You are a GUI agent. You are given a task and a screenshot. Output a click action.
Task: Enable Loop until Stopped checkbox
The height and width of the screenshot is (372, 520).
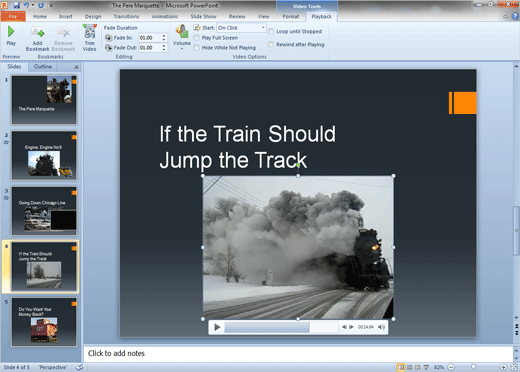(x=271, y=31)
